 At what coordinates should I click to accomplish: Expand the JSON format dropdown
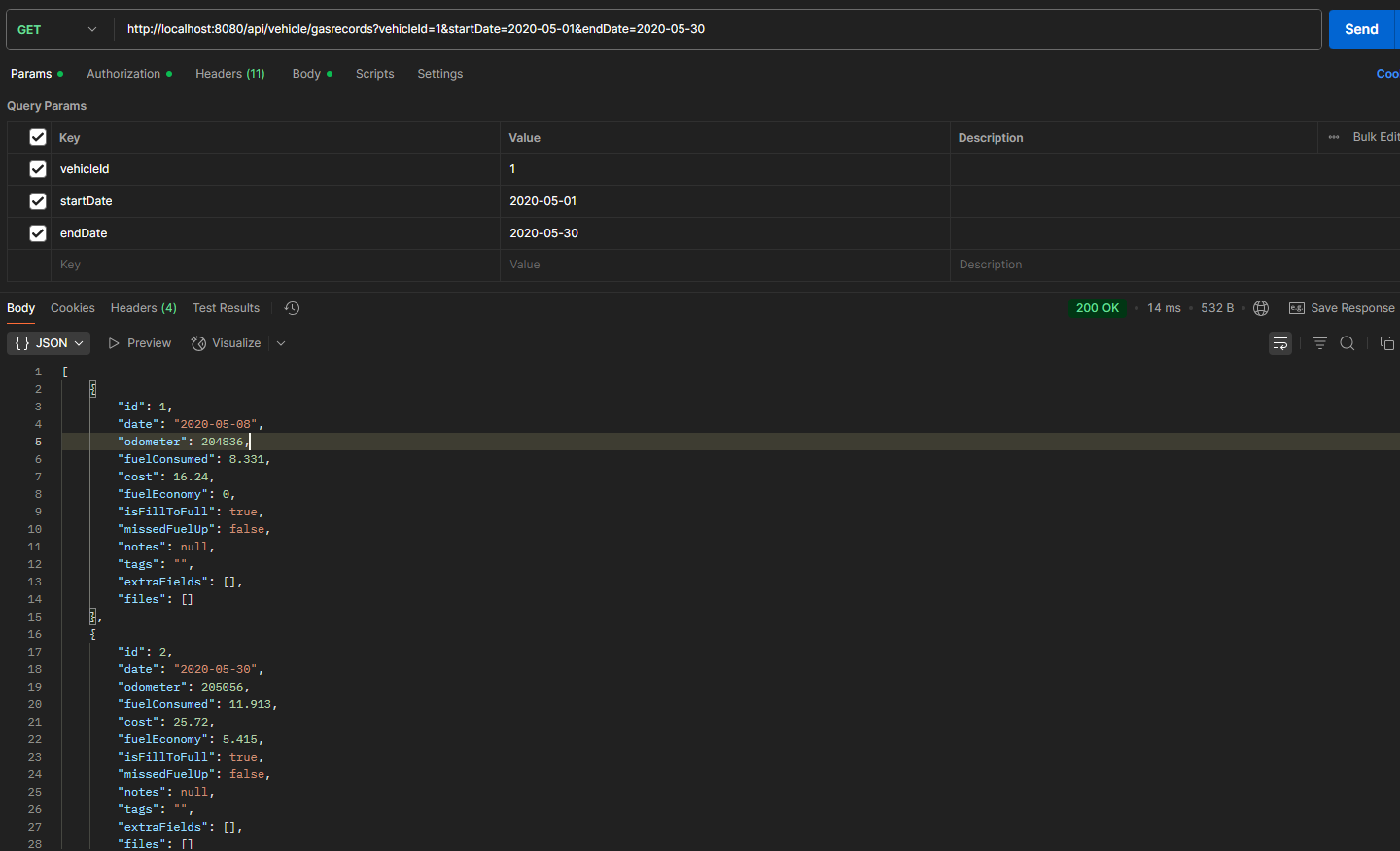pos(49,343)
